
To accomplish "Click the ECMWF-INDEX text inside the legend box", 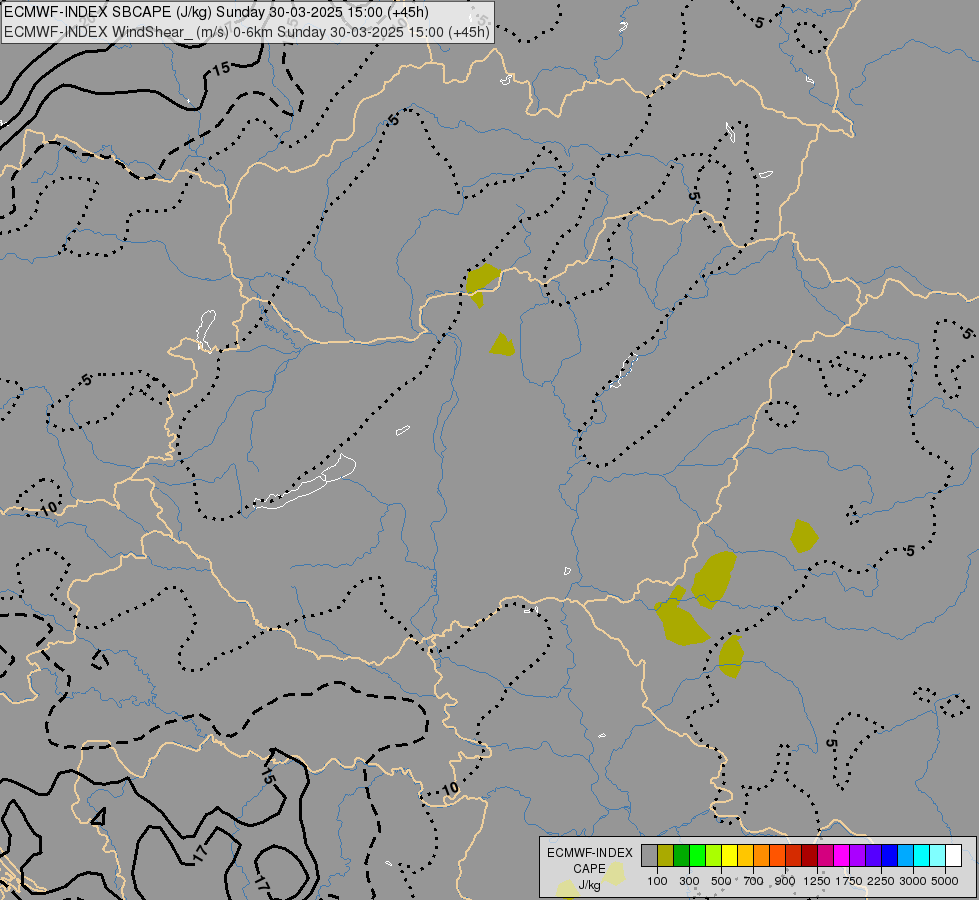I will coord(589,853).
